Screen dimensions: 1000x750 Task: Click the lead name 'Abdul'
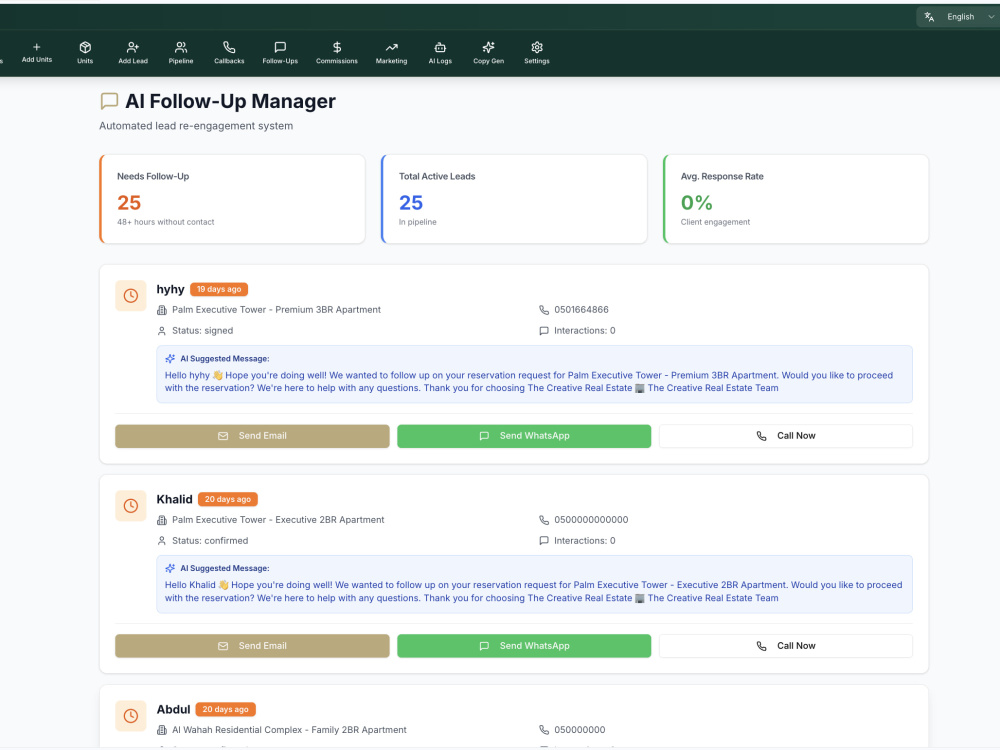click(x=173, y=709)
